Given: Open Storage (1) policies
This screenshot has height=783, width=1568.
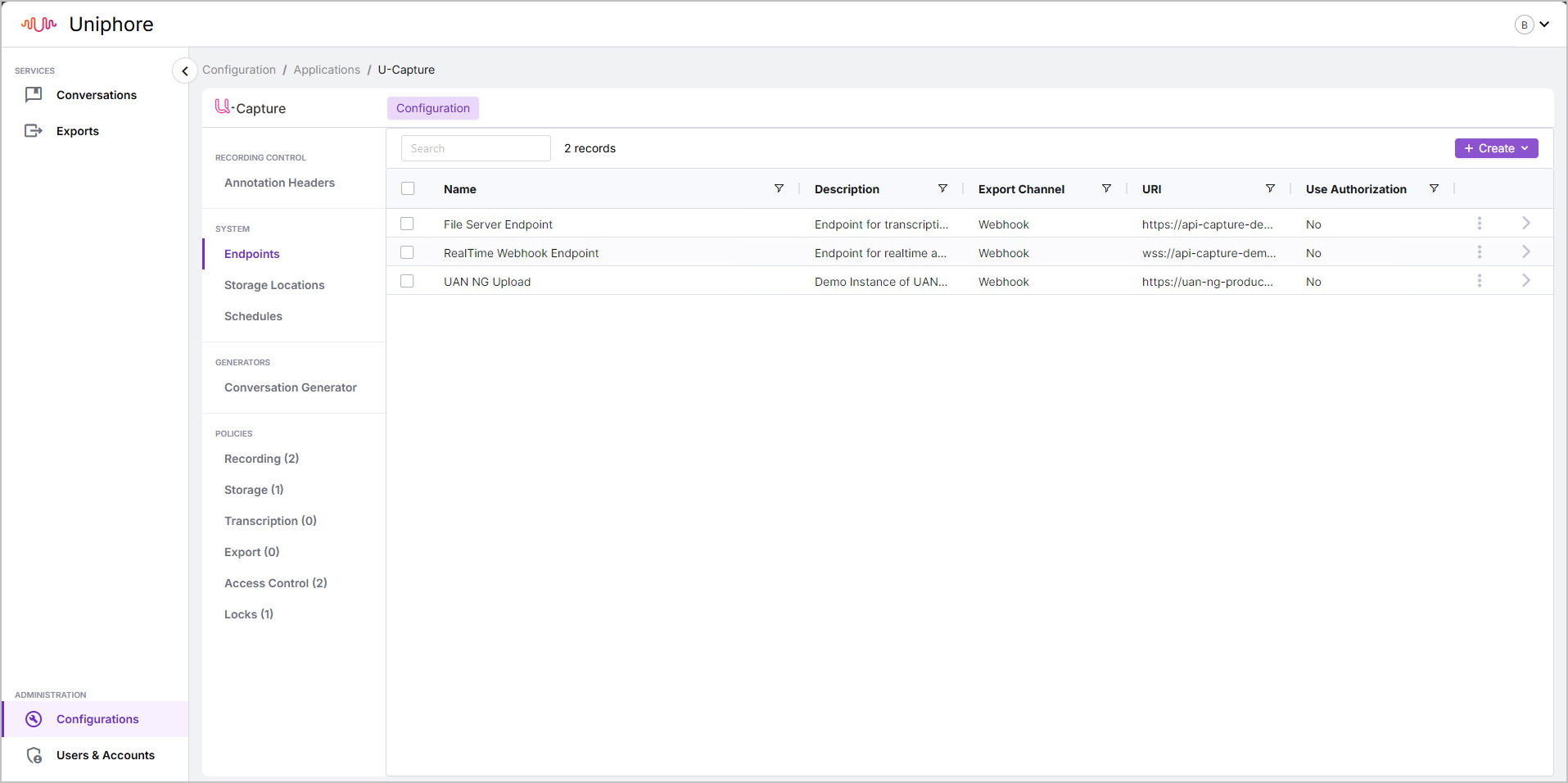Looking at the screenshot, I should click(254, 490).
